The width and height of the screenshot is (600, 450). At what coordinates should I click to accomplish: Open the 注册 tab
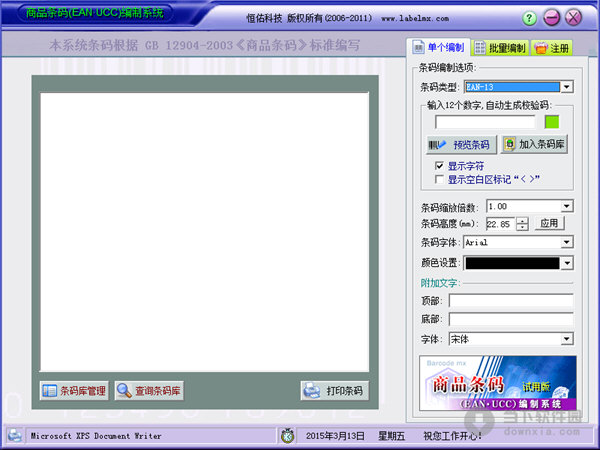pyautogui.click(x=551, y=48)
